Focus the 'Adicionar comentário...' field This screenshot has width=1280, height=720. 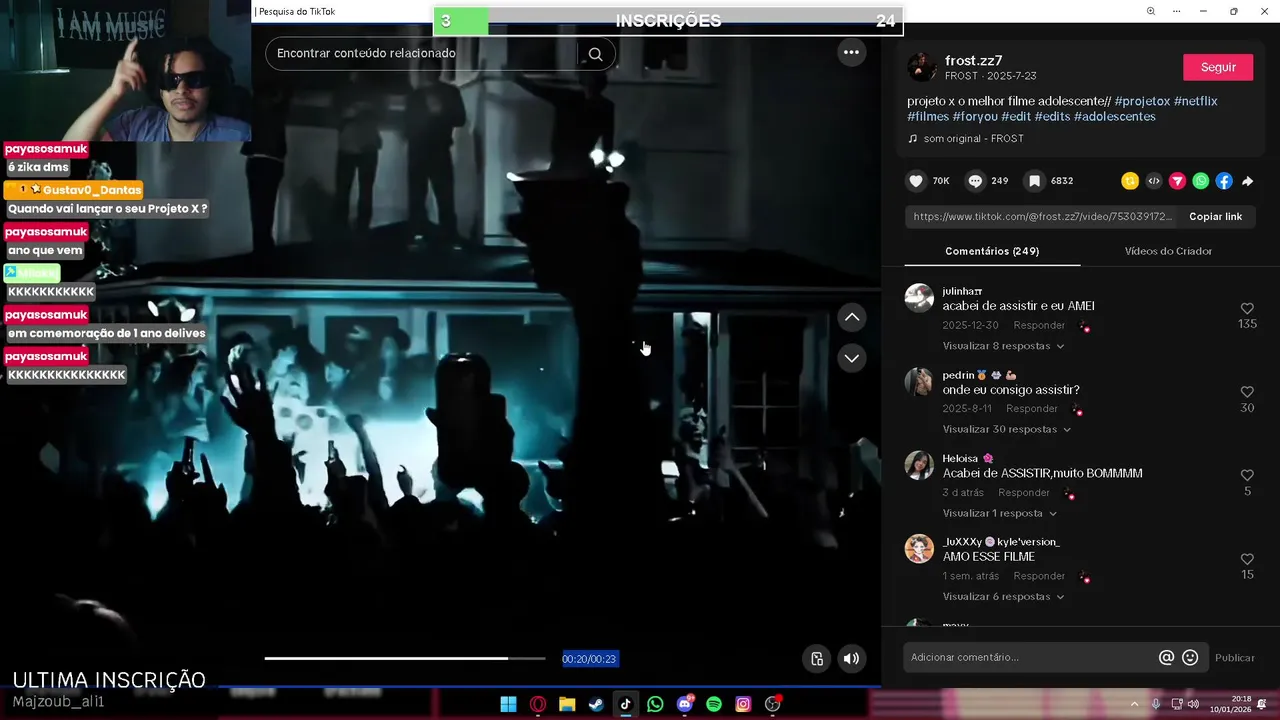1030,657
